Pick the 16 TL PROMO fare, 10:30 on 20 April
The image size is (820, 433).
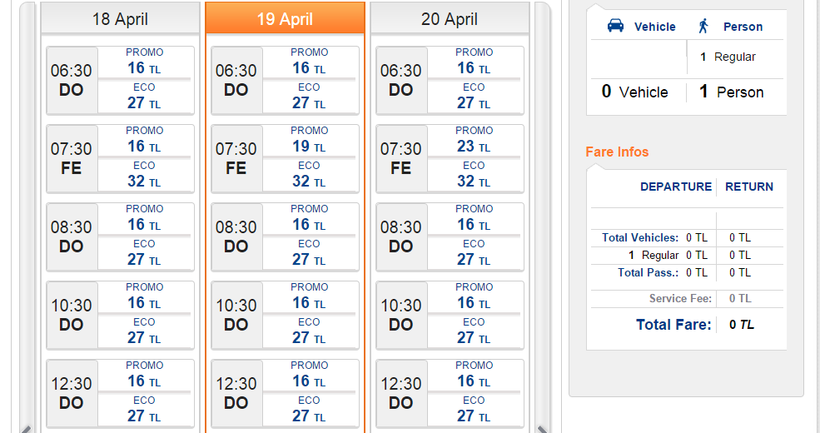473,302
